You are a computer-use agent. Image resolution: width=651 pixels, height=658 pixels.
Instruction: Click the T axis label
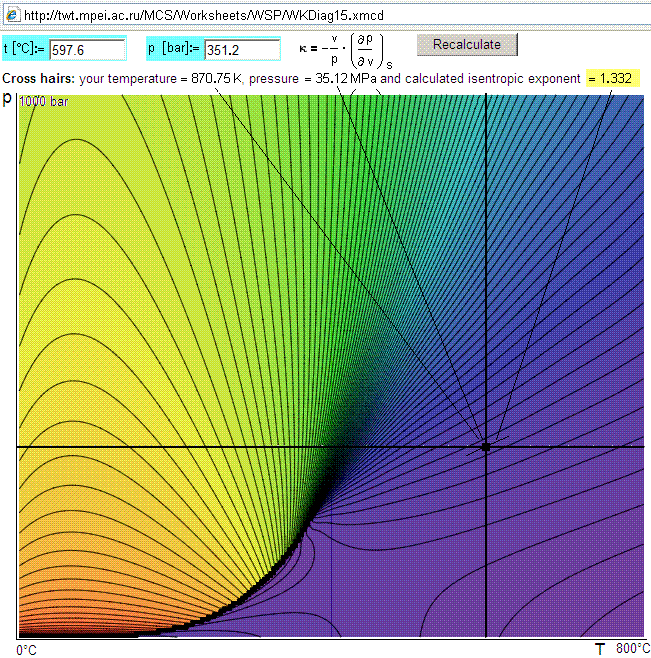(600, 648)
